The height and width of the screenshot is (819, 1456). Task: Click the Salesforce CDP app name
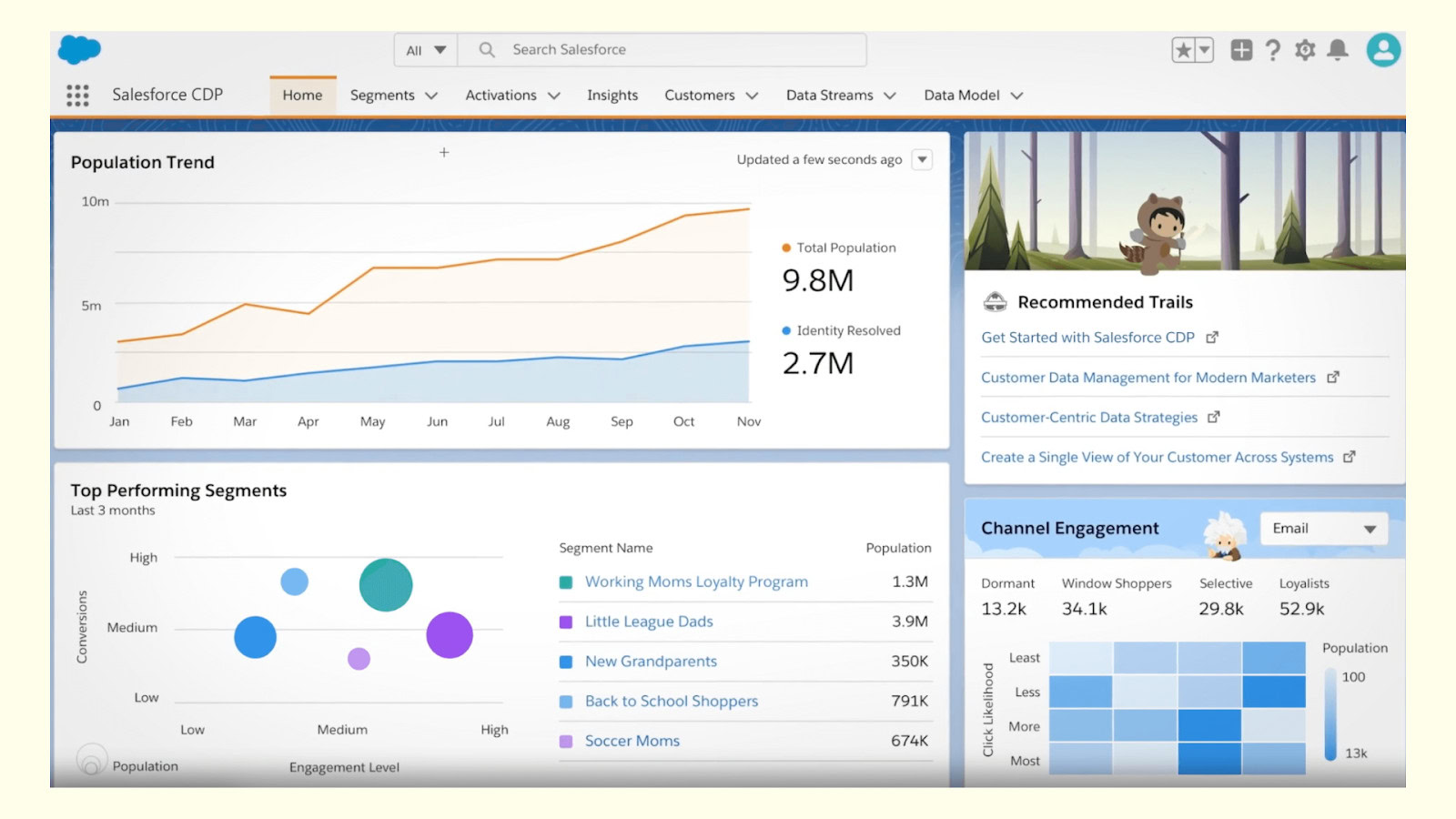(167, 95)
